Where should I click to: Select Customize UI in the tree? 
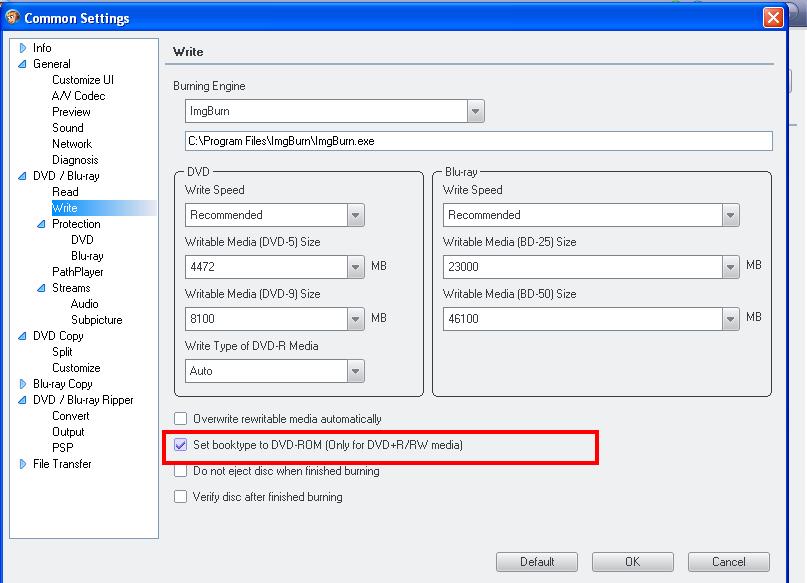[83, 80]
